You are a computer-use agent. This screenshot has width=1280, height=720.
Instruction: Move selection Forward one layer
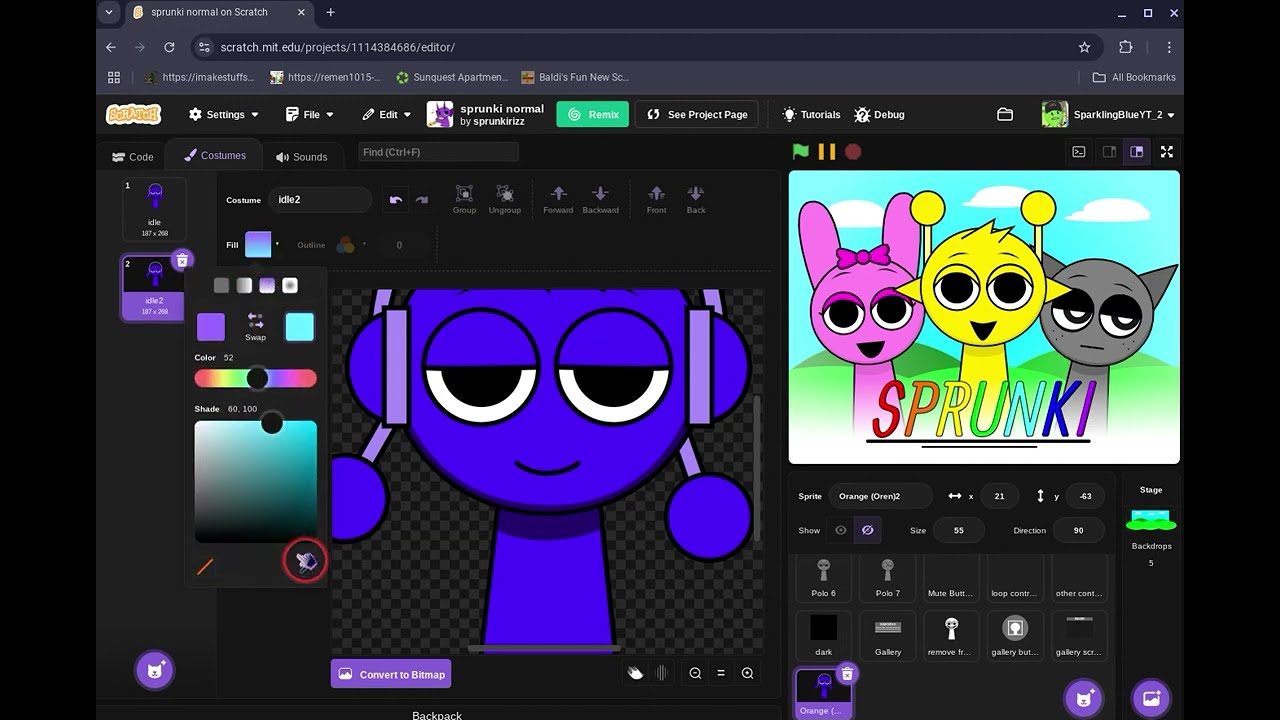pos(558,199)
